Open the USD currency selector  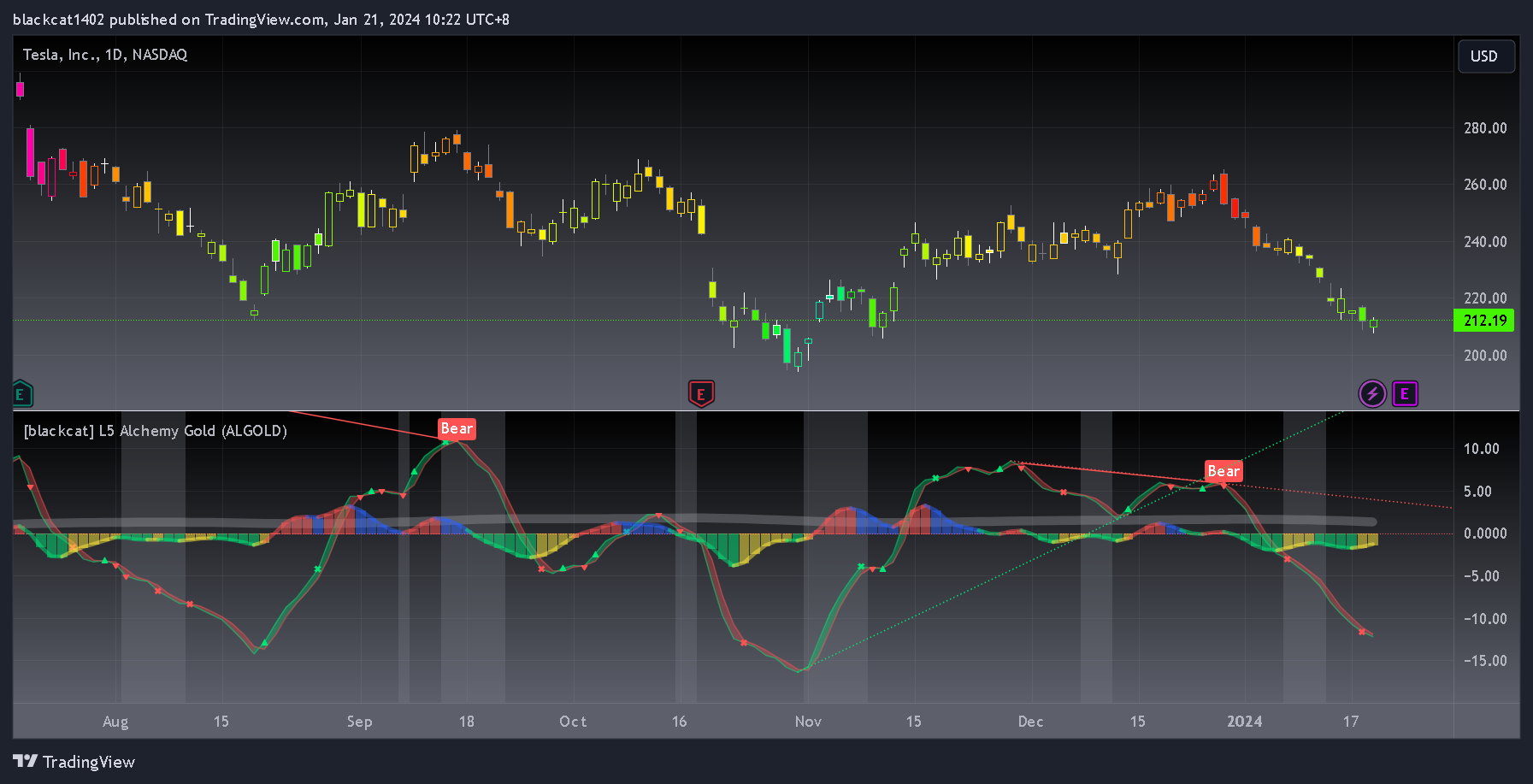(x=1486, y=56)
